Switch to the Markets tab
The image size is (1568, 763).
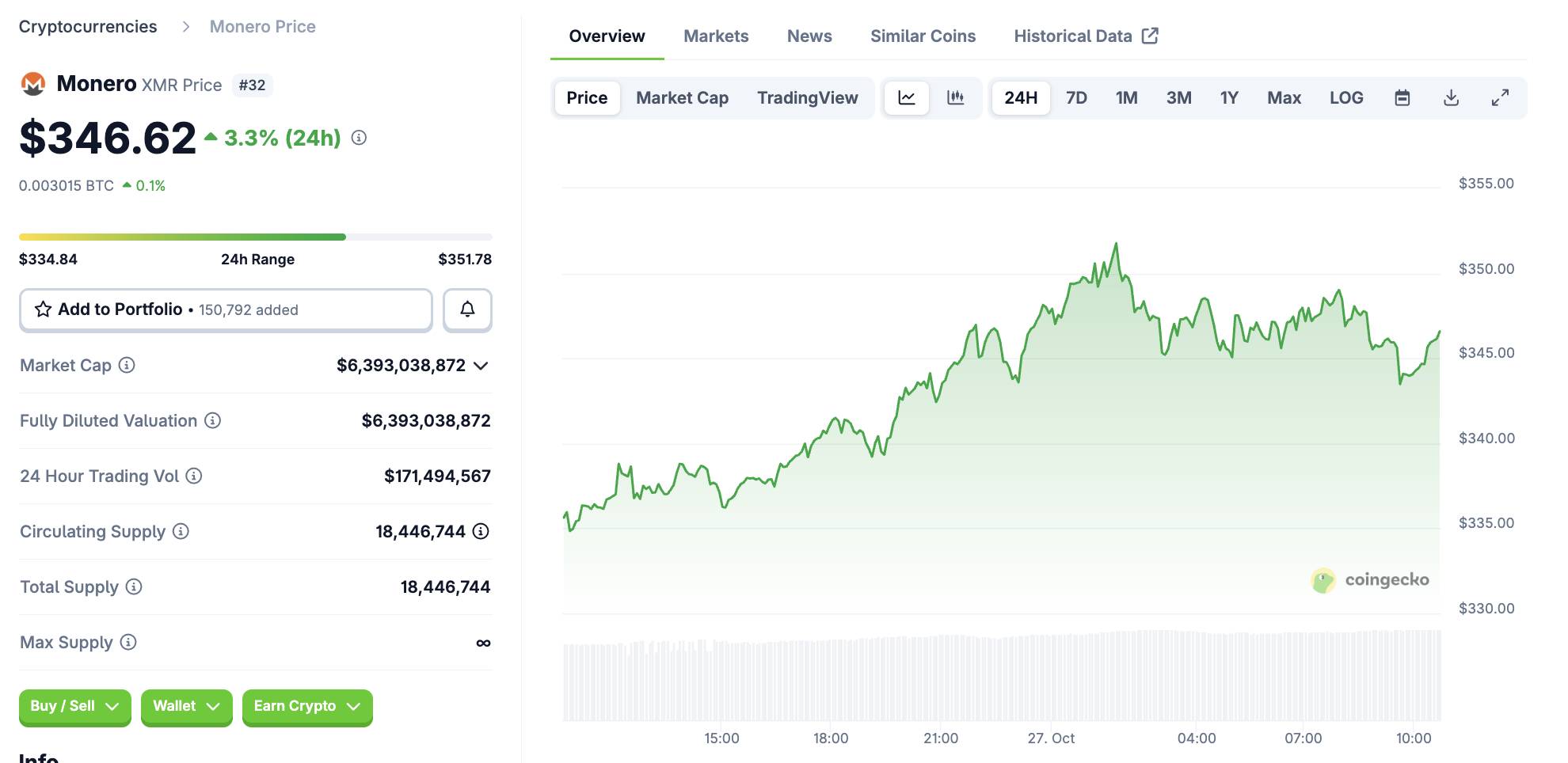tap(716, 36)
